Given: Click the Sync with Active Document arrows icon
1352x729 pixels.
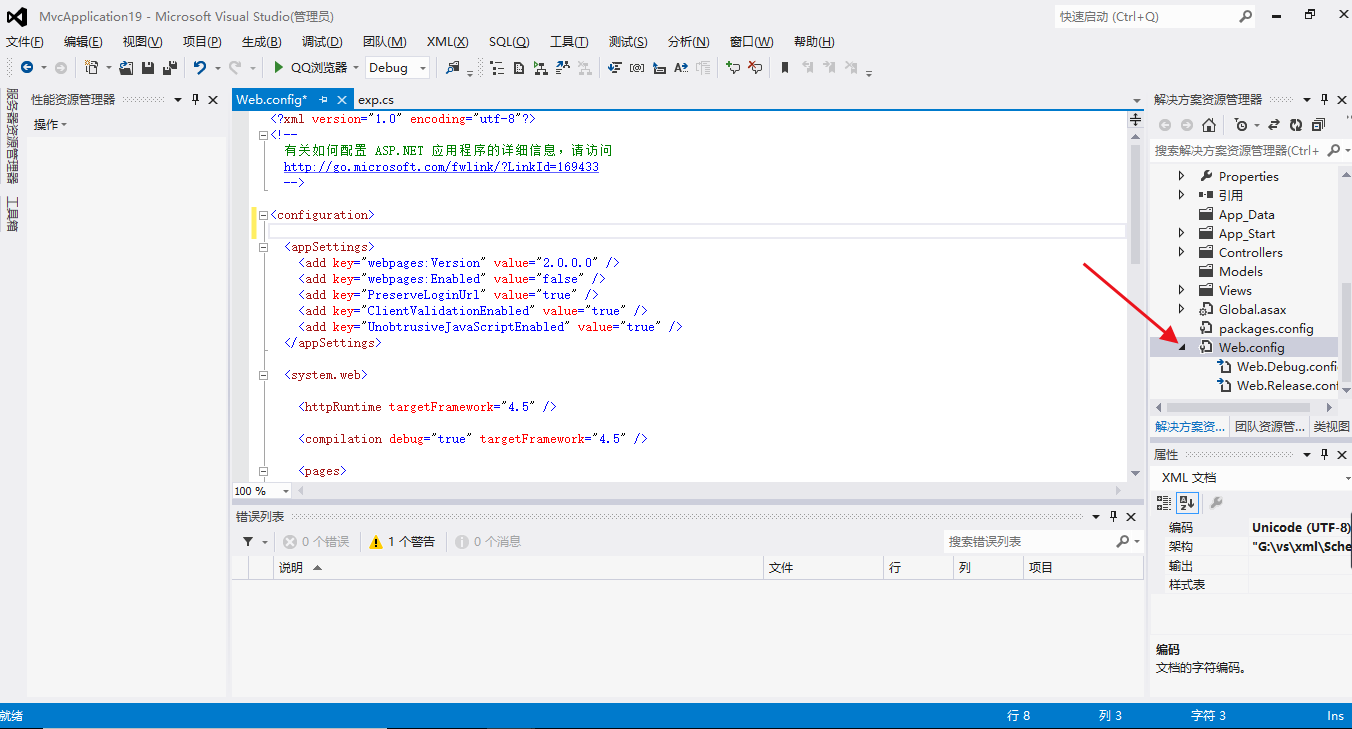Looking at the screenshot, I should click(1274, 125).
